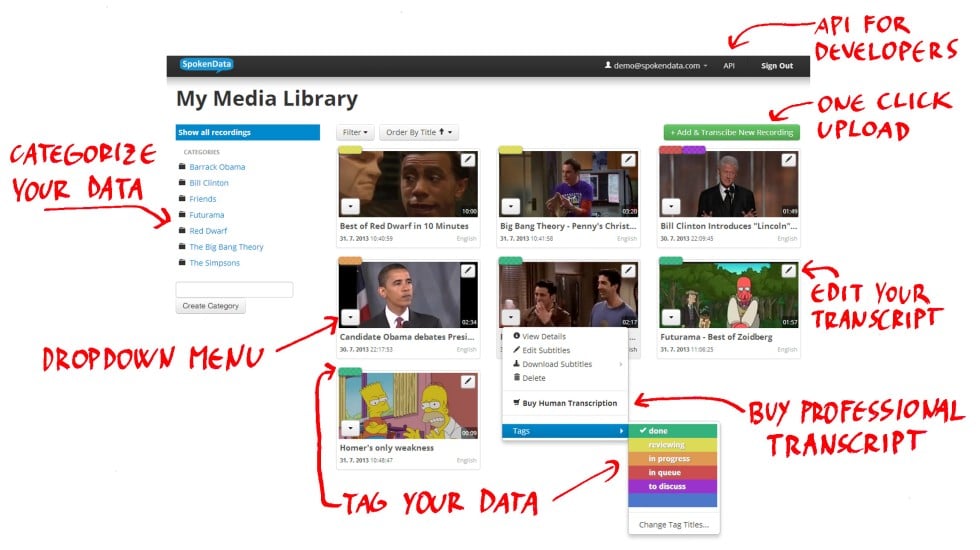Image resolution: width=980 pixels, height=550 pixels.
Task: Open Homer's only weakness thumbnail
Action: pyautogui.click(x=408, y=405)
